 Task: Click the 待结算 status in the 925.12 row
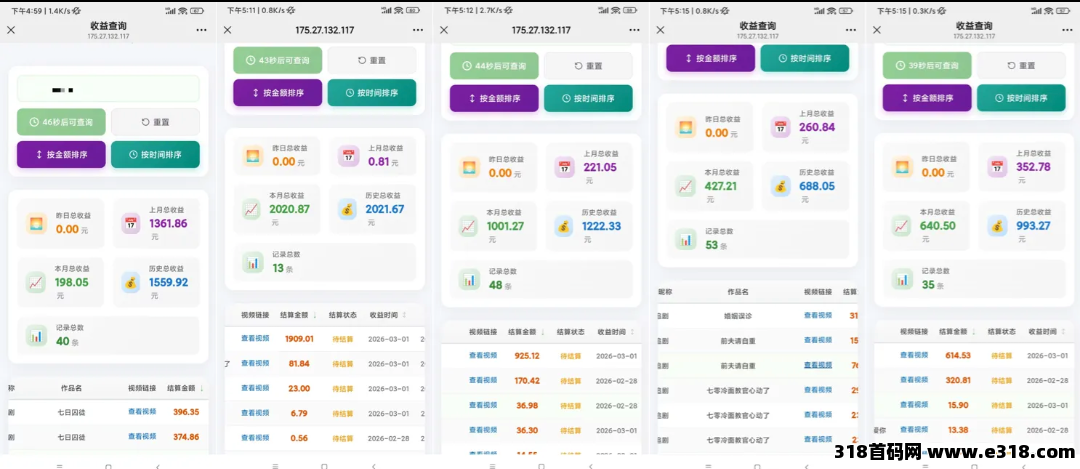click(571, 356)
